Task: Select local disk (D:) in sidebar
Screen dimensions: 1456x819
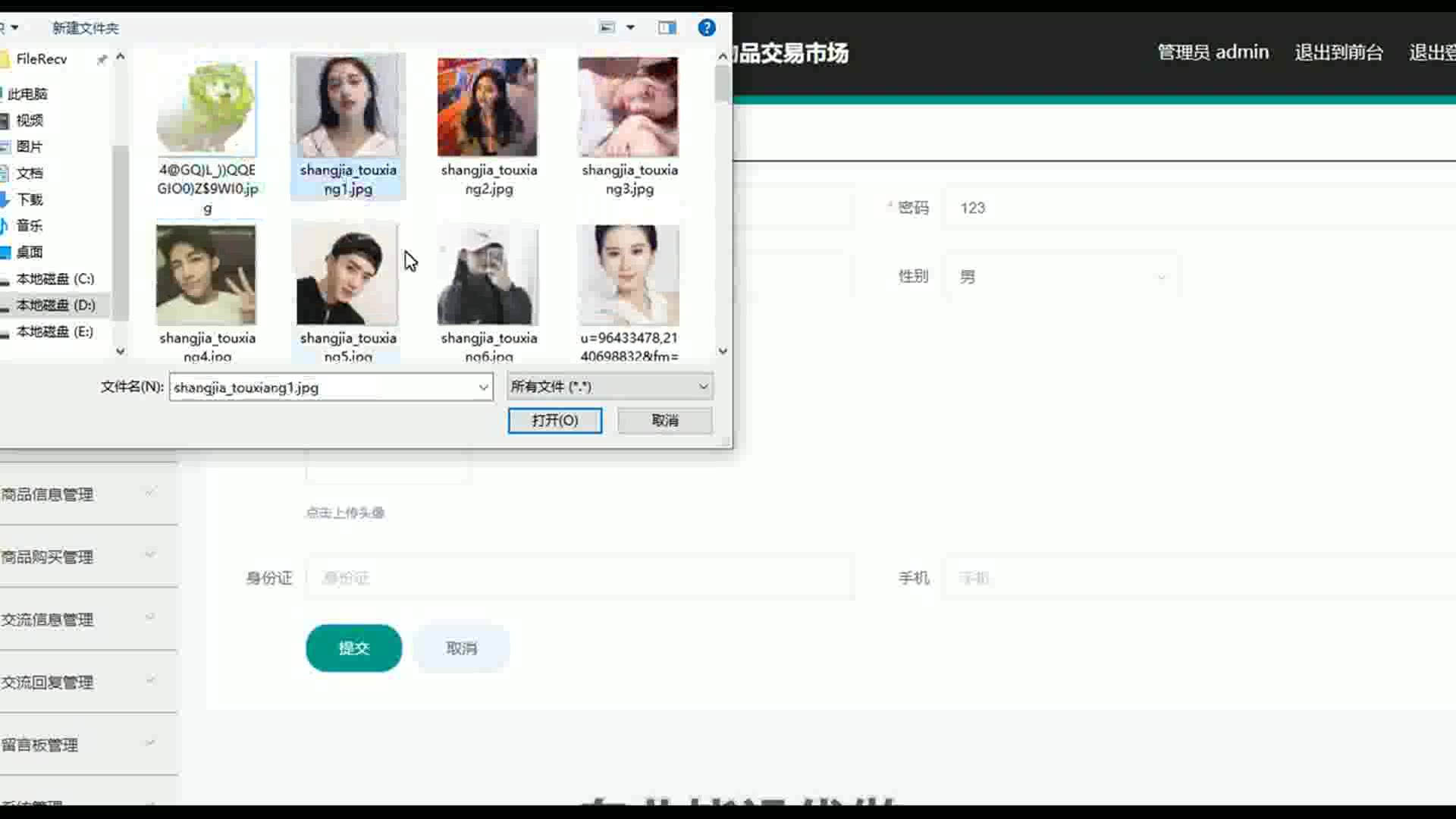Action: coord(55,305)
